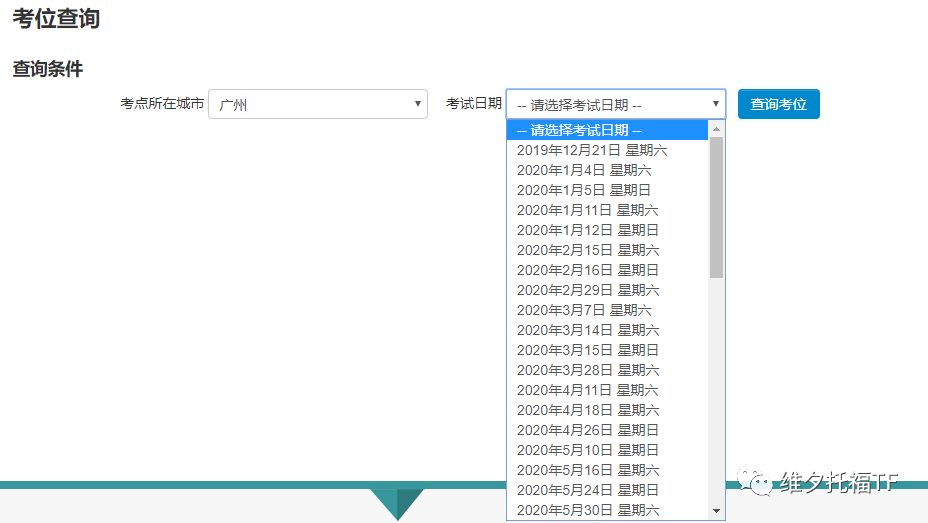Select 2020年2月16日 星期日 option

(x=607, y=270)
